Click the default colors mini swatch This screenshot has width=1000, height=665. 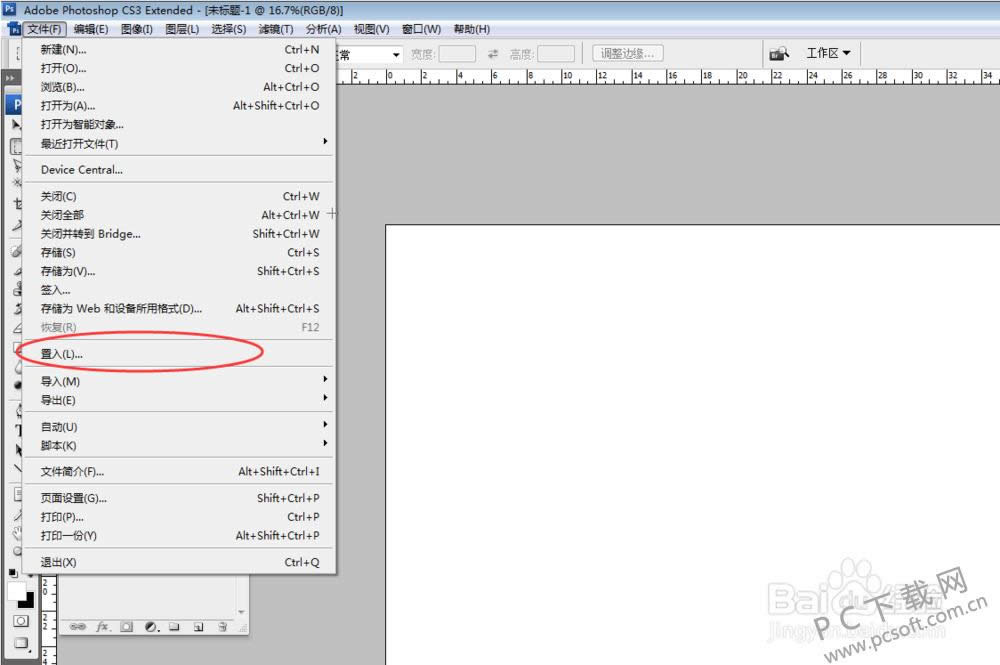(x=13, y=573)
